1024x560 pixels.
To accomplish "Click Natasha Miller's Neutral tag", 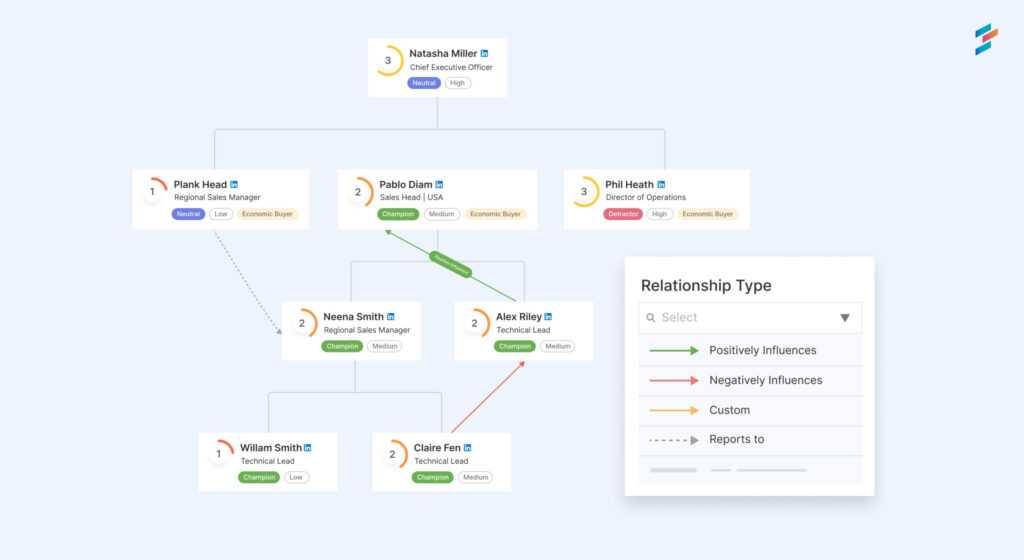I will 424,83.
